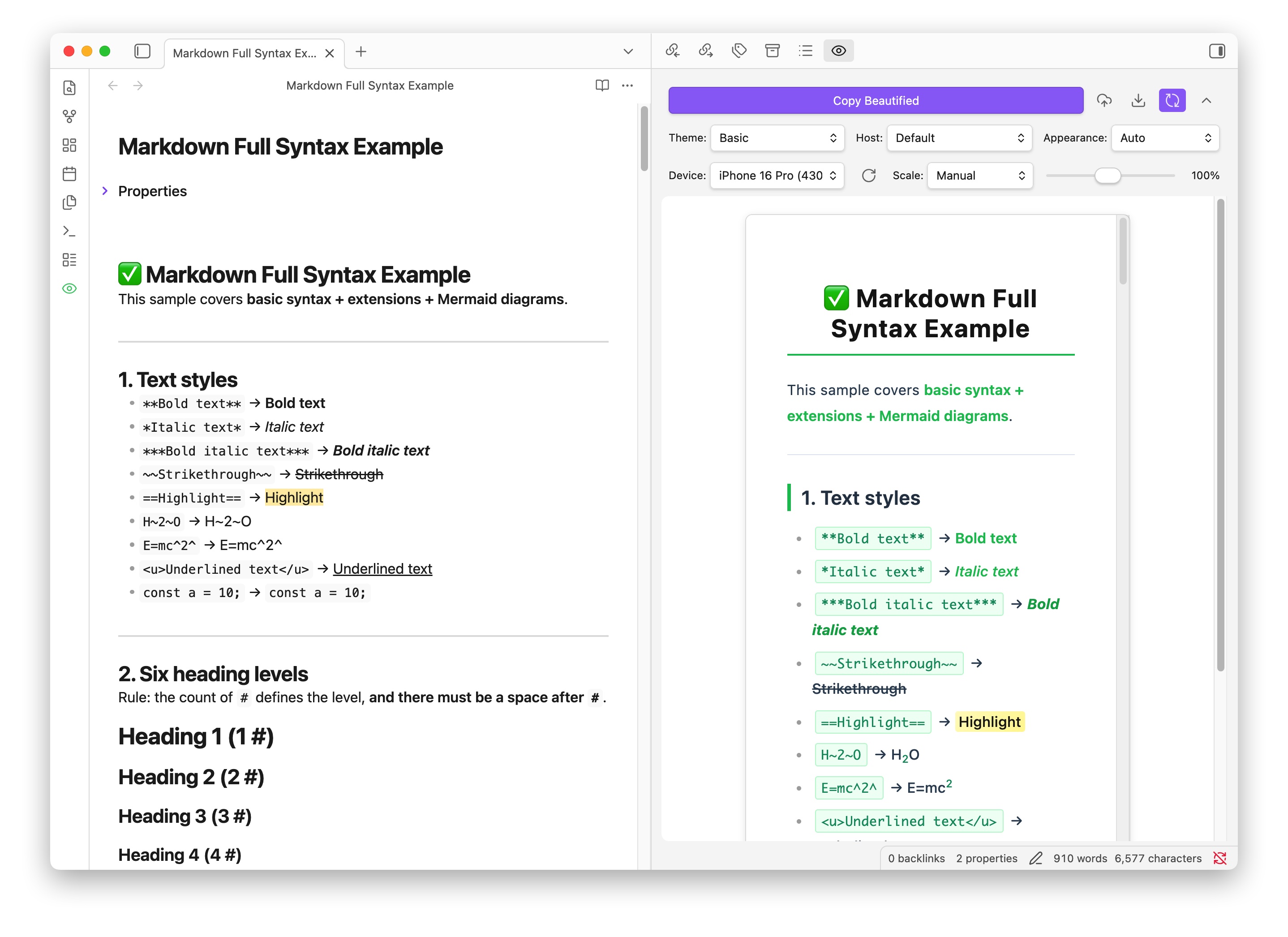The width and height of the screenshot is (1288, 937).
Task: Toggle the purple auto-sync button
Action: tap(1172, 100)
